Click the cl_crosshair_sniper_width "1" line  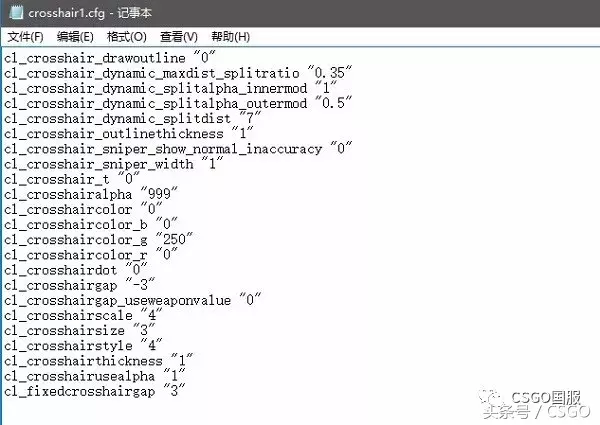[114, 164]
